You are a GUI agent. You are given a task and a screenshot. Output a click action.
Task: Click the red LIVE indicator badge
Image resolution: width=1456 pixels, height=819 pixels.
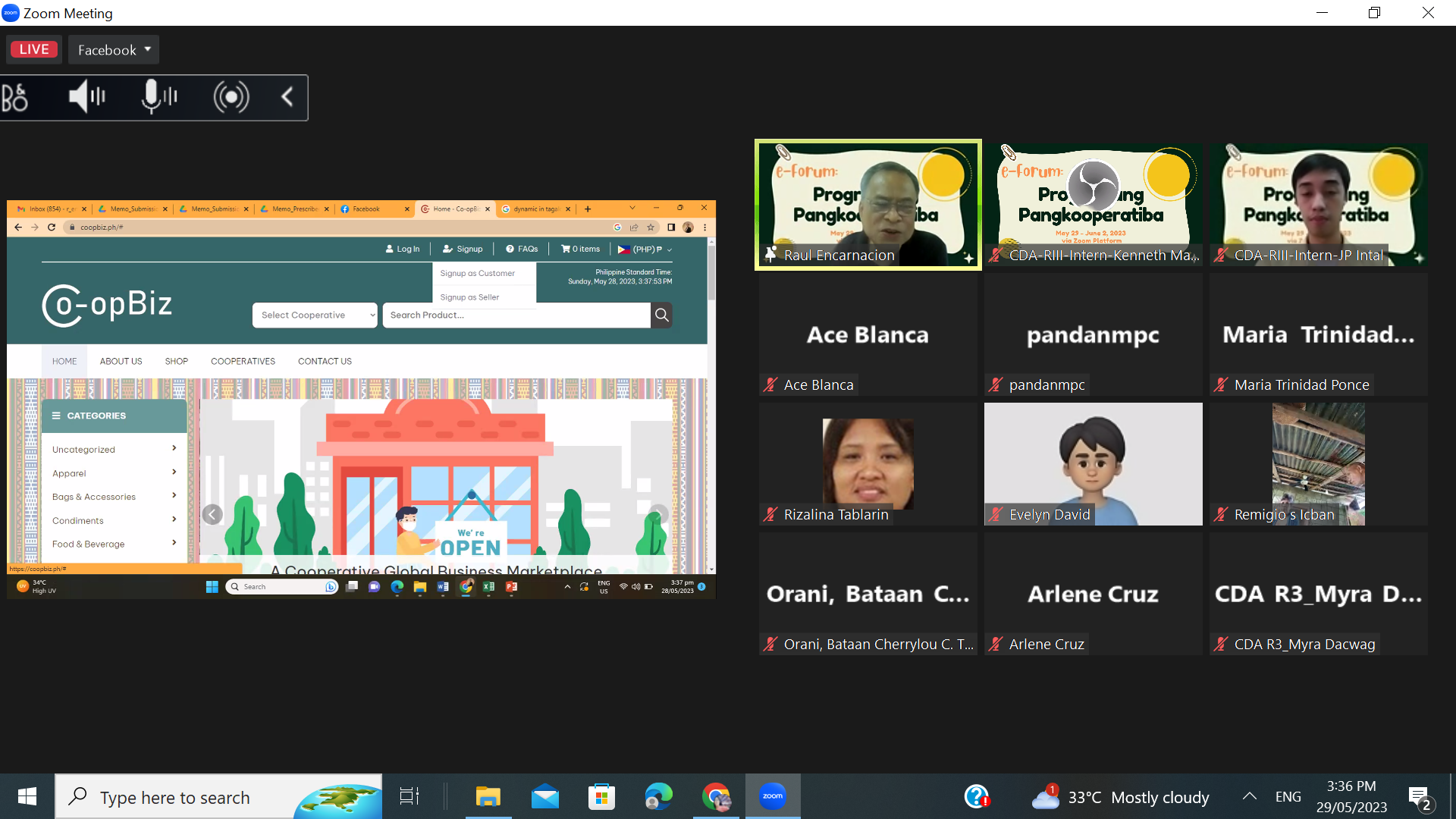coord(34,49)
